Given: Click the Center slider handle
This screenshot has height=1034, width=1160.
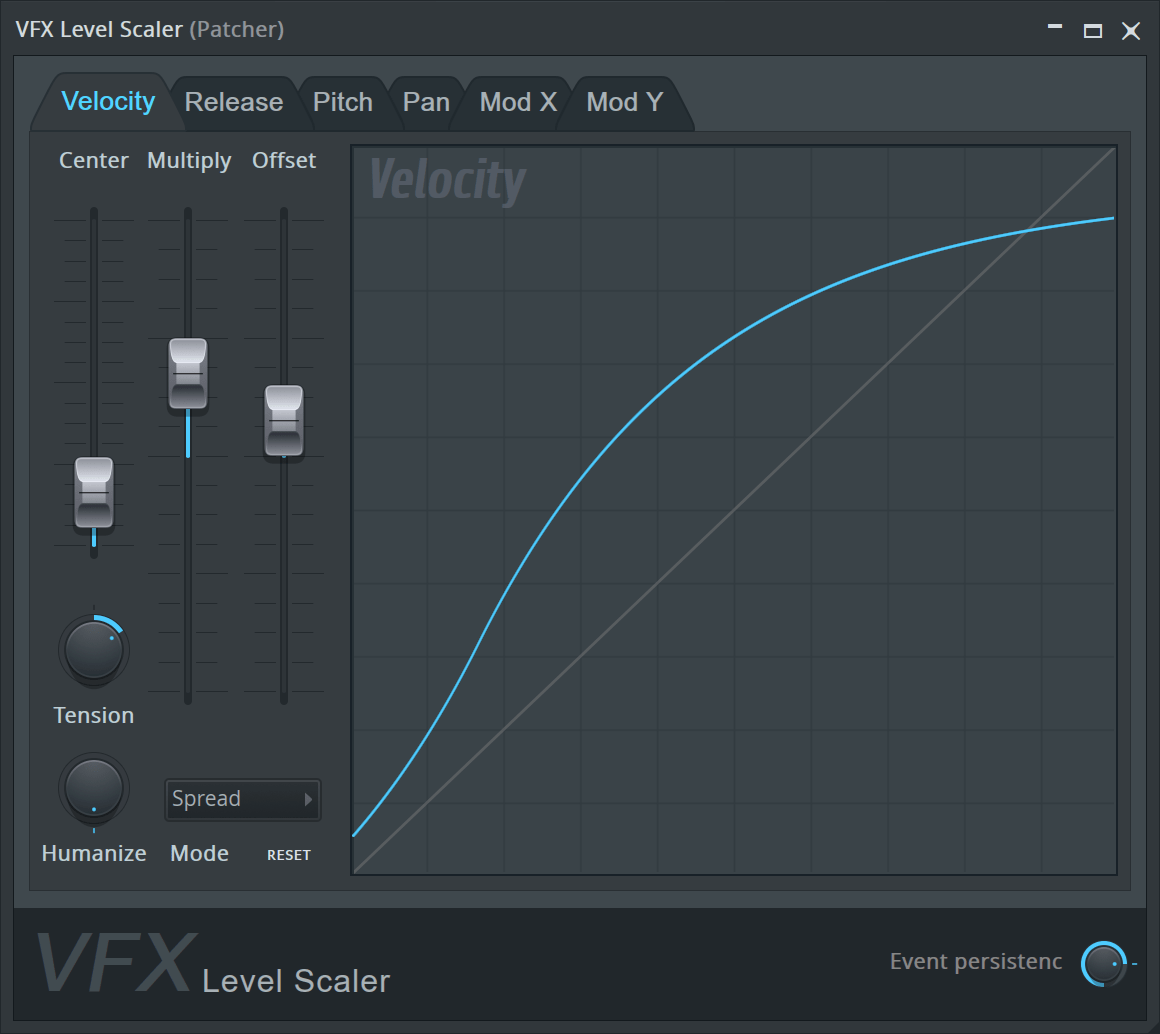Looking at the screenshot, I should pyautogui.click(x=94, y=493).
